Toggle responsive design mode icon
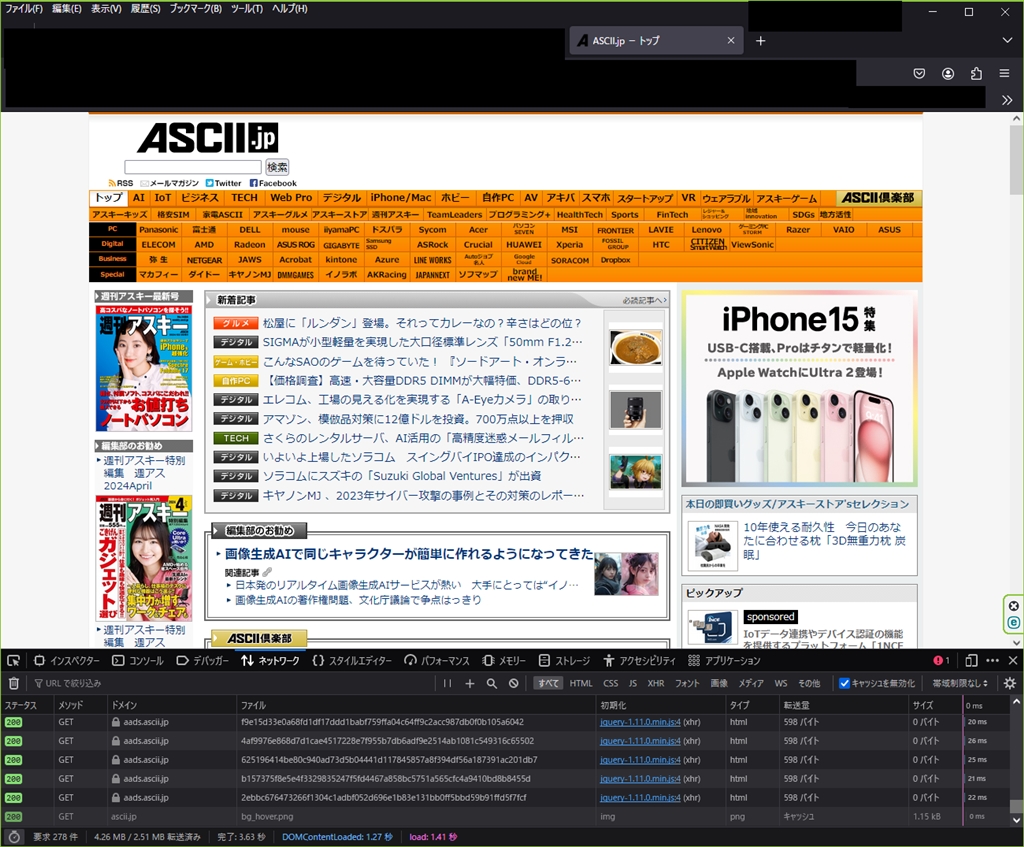Viewport: 1024px width, 847px height. point(971,661)
